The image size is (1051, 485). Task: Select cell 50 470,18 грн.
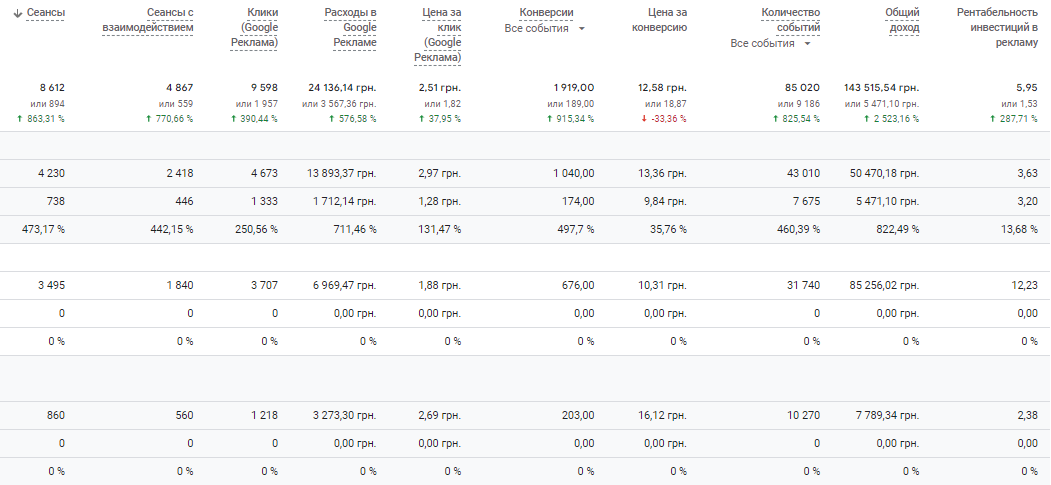click(x=885, y=174)
